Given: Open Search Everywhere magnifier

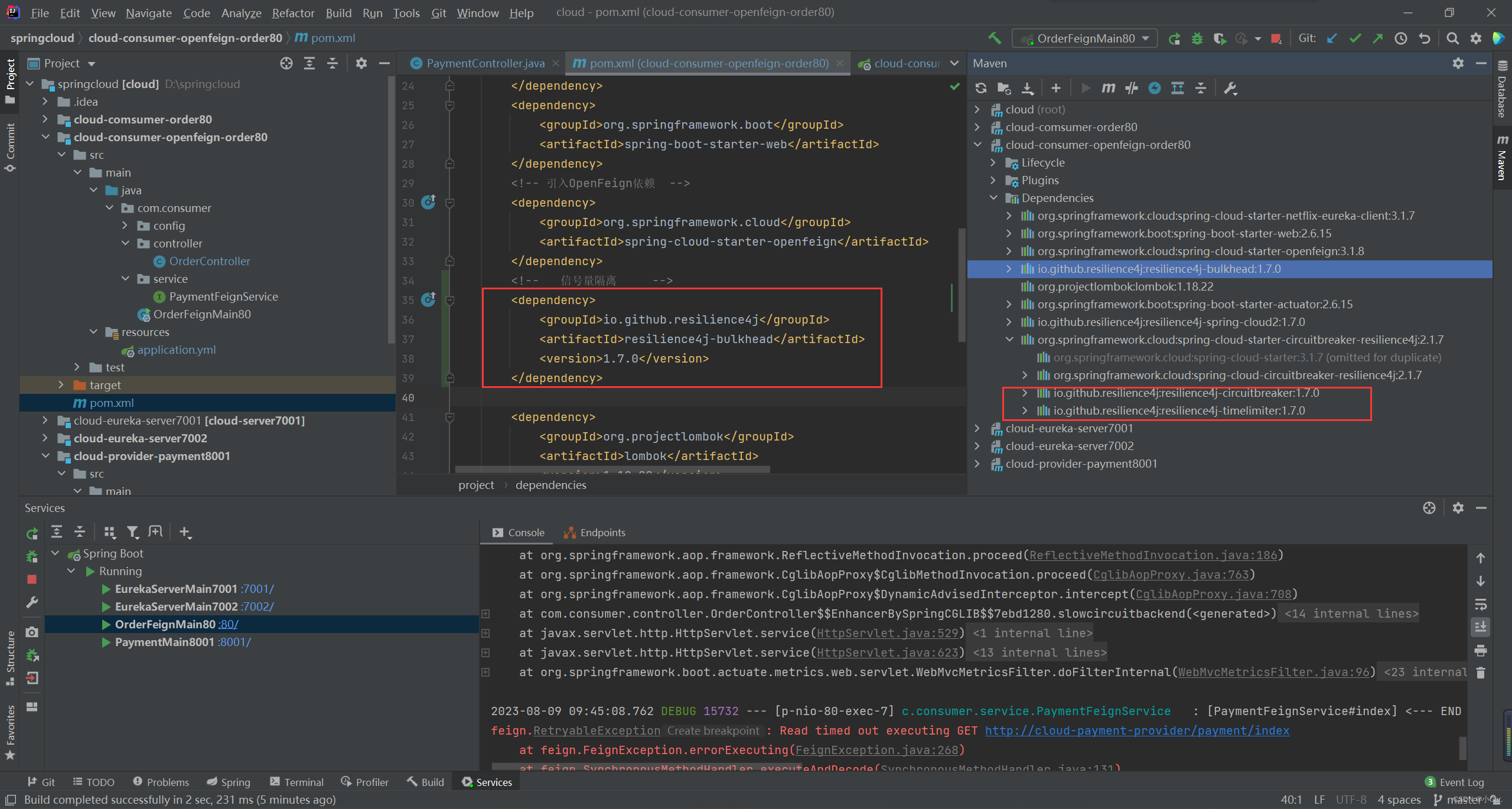Looking at the screenshot, I should pos(1452,38).
